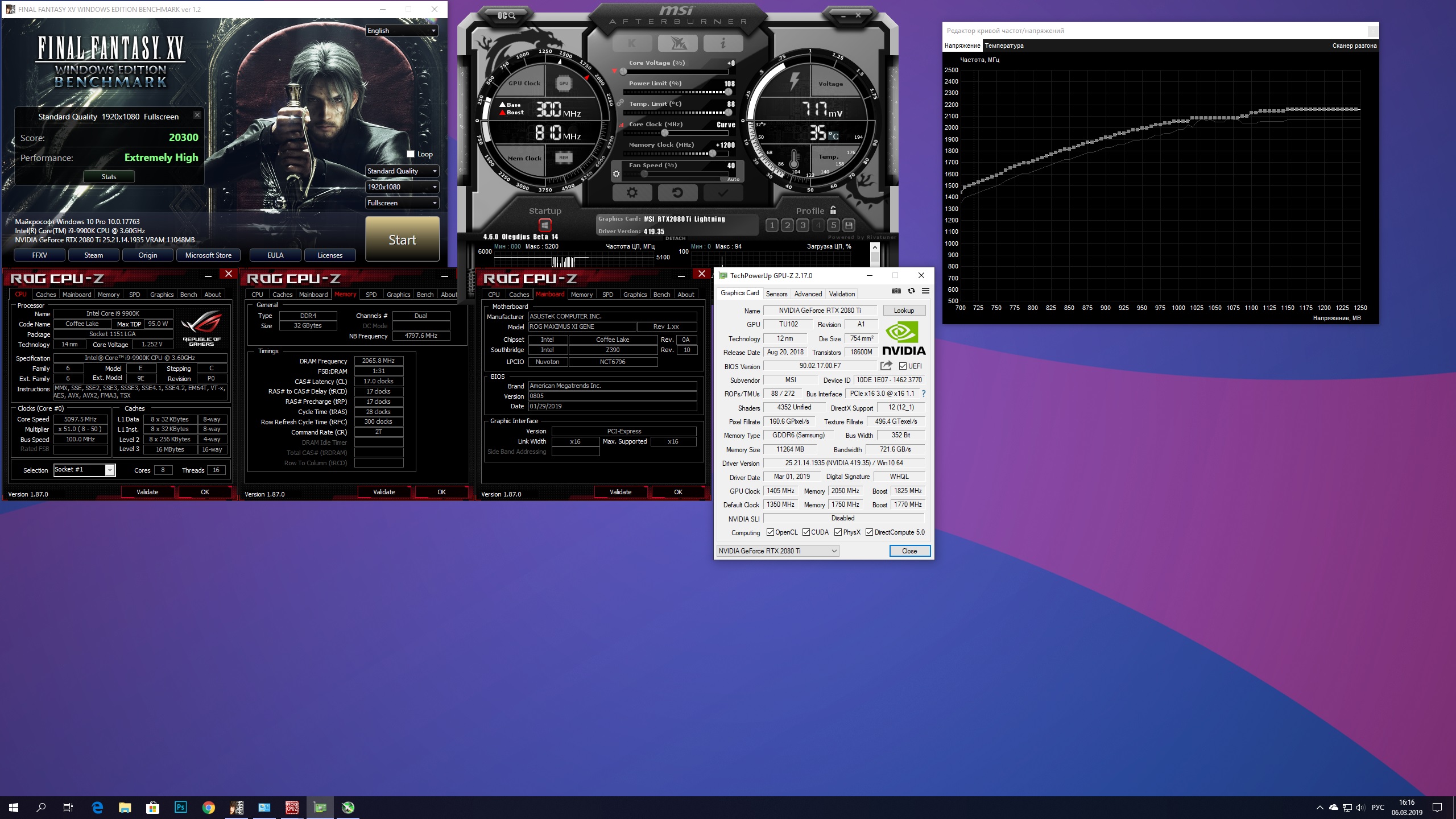The image size is (1456, 819).
Task: Open the Socket #1 selection dropdown
Action: click(84, 470)
